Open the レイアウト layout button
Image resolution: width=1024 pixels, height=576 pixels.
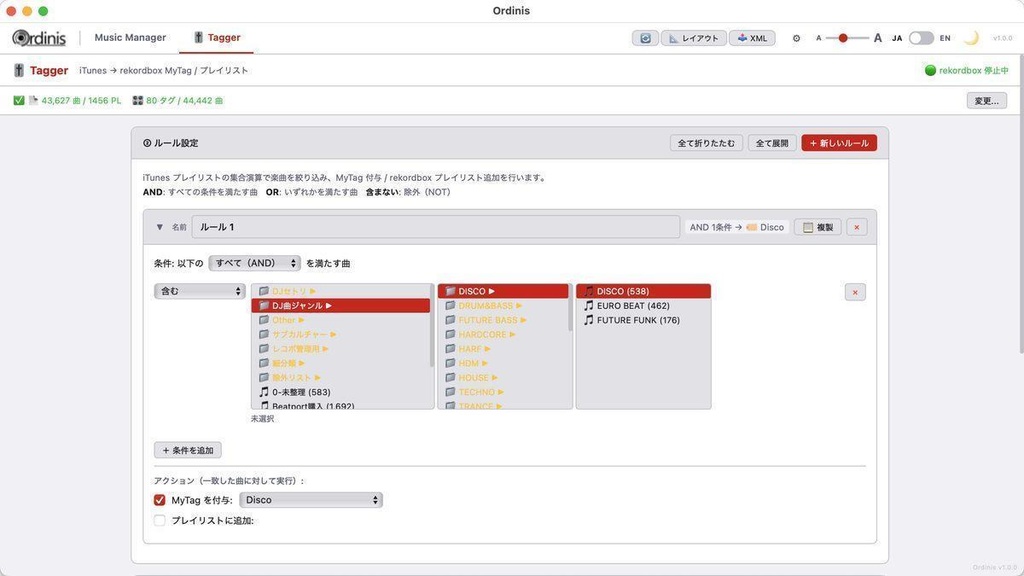pyautogui.click(x=694, y=38)
